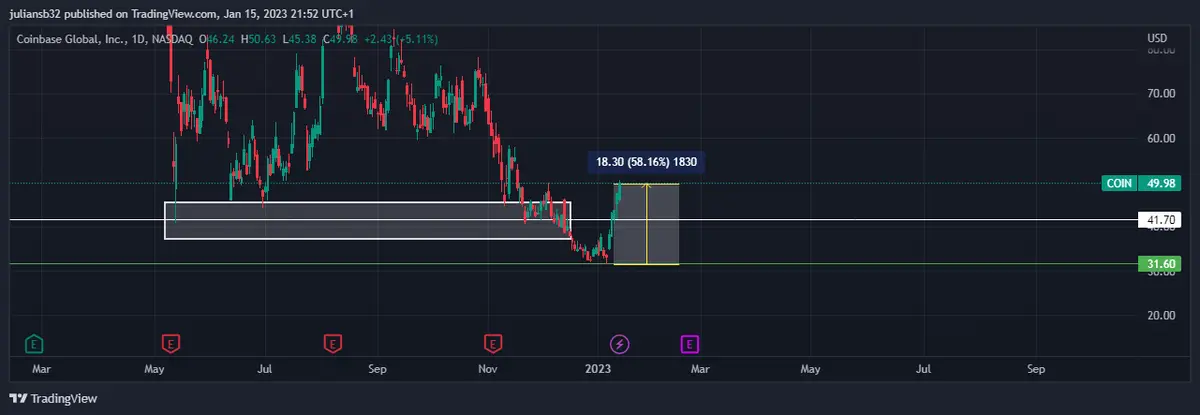
Task: Click the purple lightning event marker
Action: 620,344
